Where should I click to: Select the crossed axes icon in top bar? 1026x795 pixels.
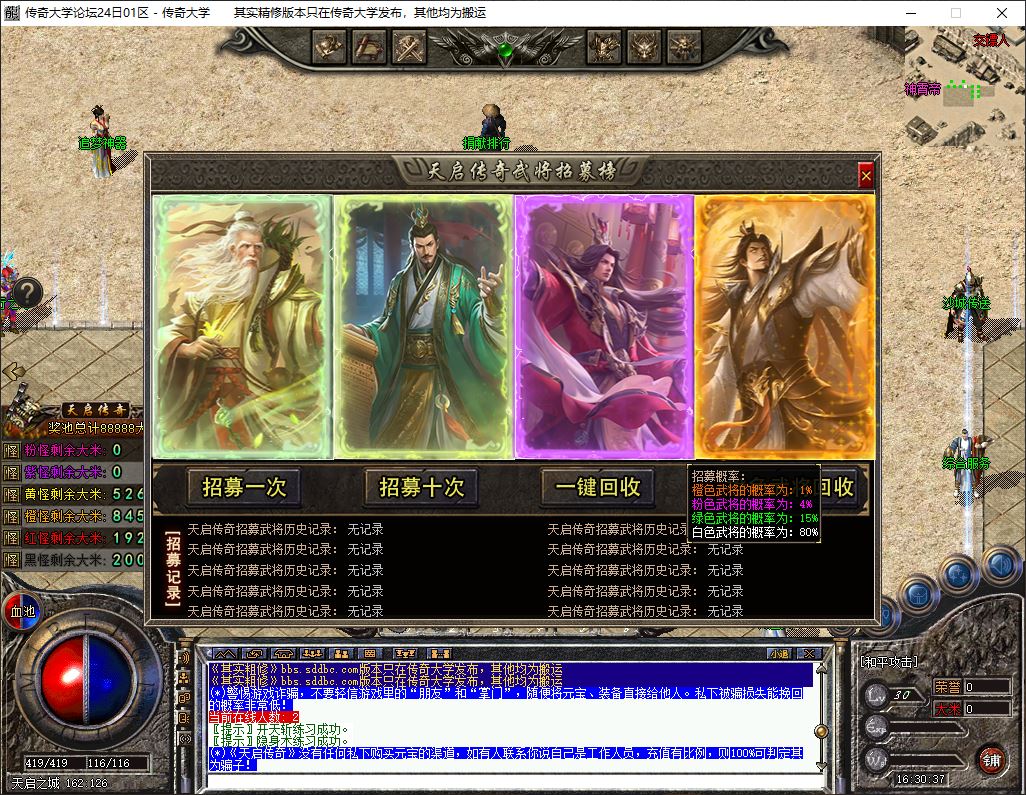[410, 47]
